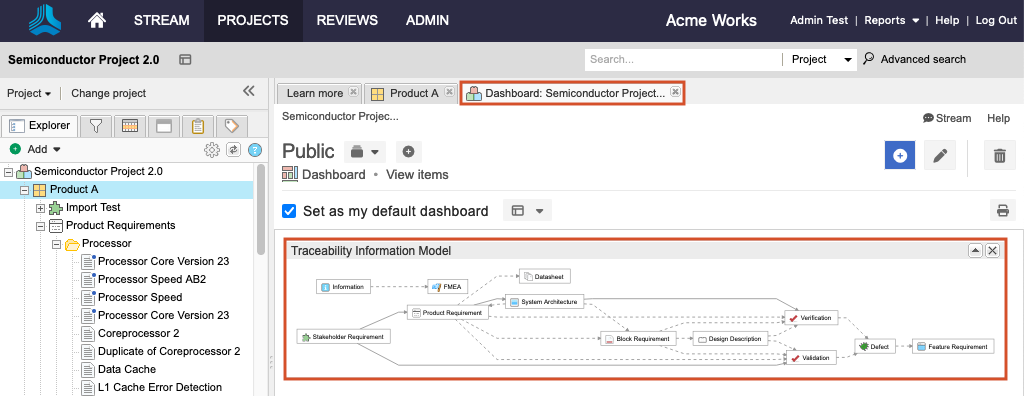Click the trash delete icon

click(x=999, y=156)
